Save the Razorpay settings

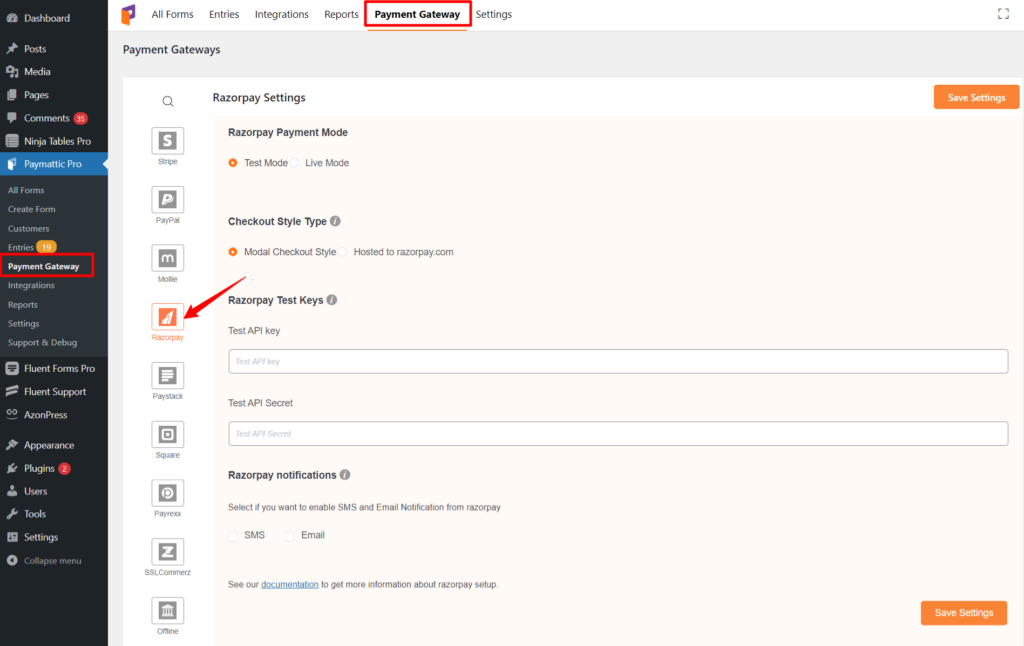(975, 97)
